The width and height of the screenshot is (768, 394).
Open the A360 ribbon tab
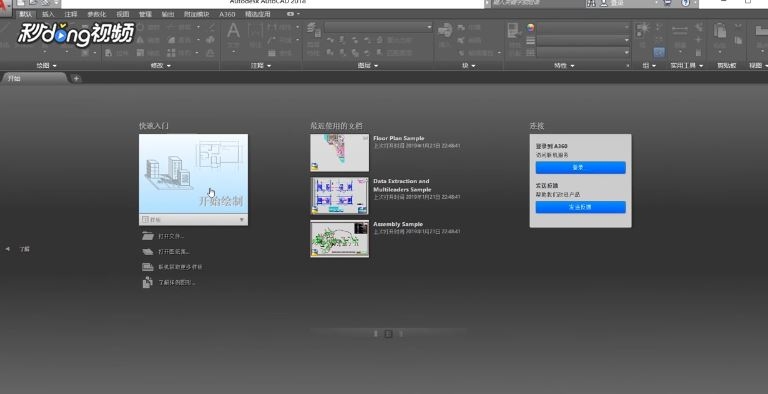pyautogui.click(x=227, y=14)
